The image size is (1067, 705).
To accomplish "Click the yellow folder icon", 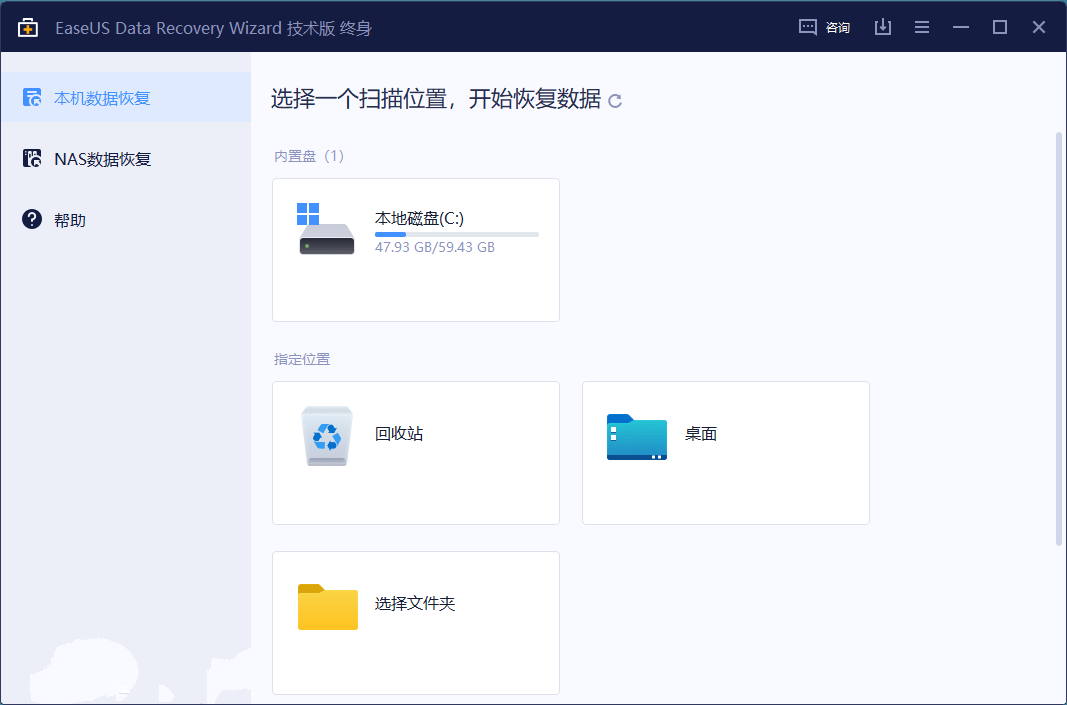I will tap(327, 607).
